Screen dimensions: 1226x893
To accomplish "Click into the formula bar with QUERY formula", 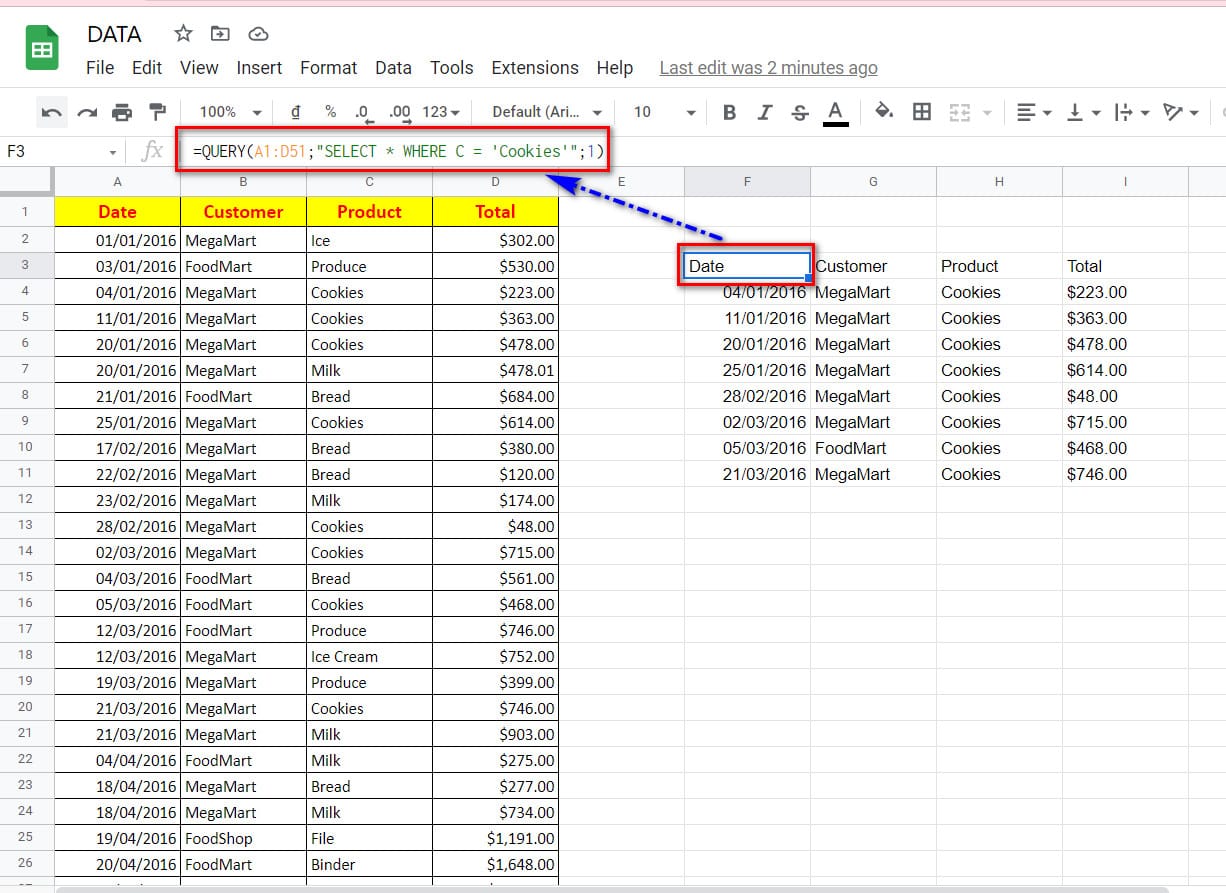I will 398,151.
